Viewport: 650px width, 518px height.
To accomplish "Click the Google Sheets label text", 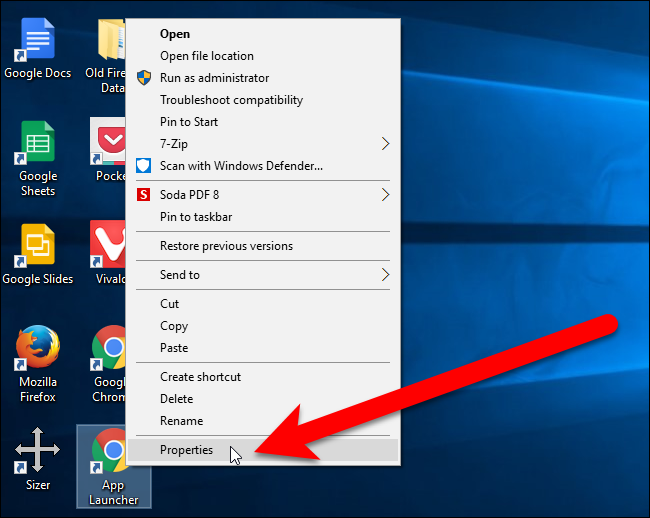I will (x=38, y=183).
